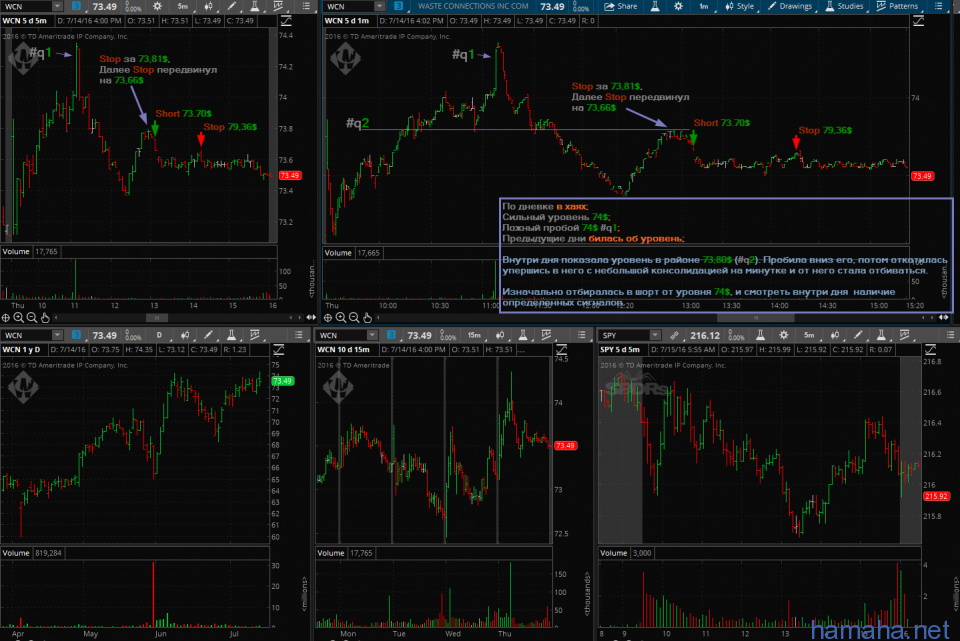The image size is (960, 641).
Task: Select the pan hand tool under WCN 5m chart
Action: [x=45, y=317]
